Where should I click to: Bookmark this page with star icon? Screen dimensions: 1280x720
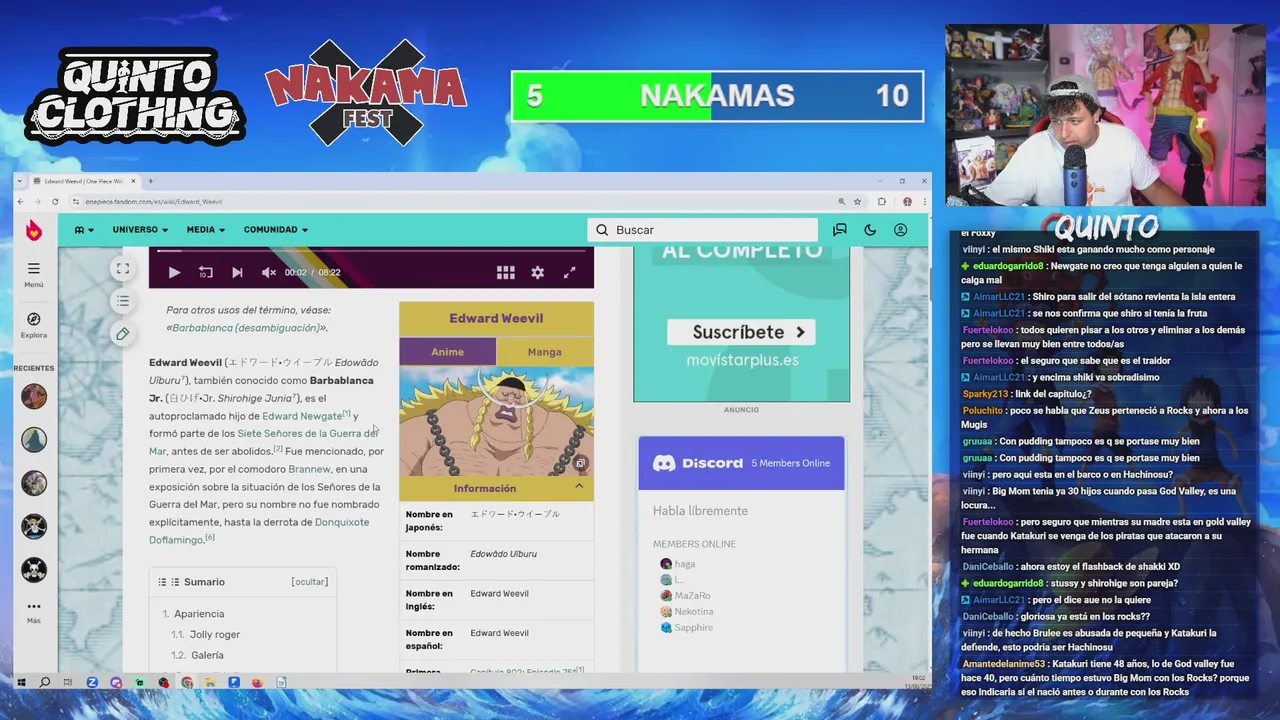(x=857, y=202)
